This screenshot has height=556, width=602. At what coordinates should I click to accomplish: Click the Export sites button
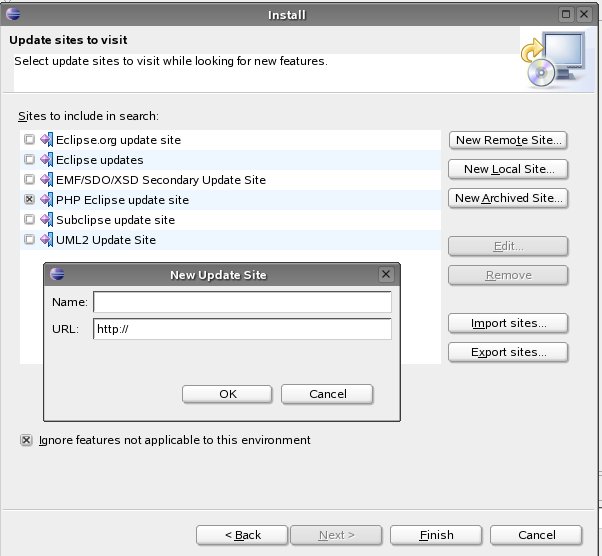pyautogui.click(x=508, y=352)
